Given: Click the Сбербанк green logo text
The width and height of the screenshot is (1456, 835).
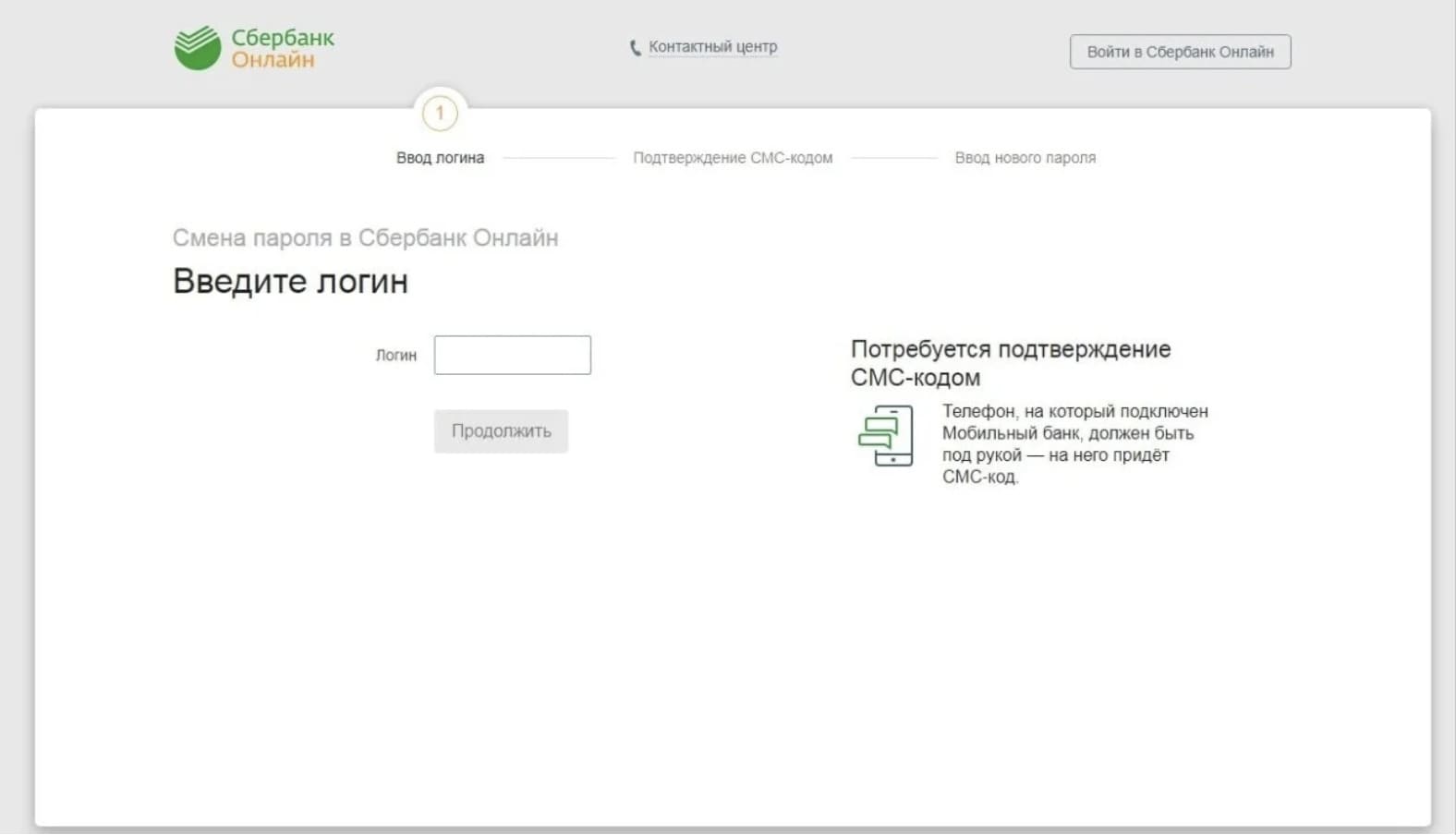Looking at the screenshot, I should (282, 38).
